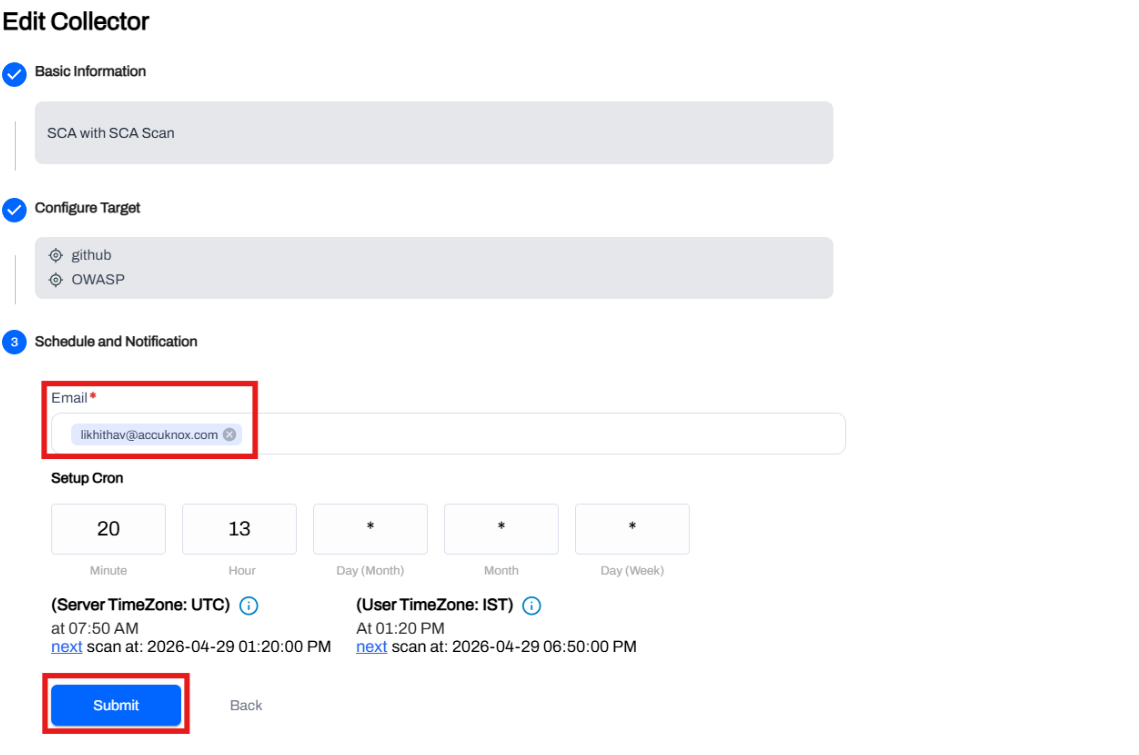Viewport: 1139px width, 755px height.
Task: Click the Month cron field
Action: pyautogui.click(x=501, y=529)
